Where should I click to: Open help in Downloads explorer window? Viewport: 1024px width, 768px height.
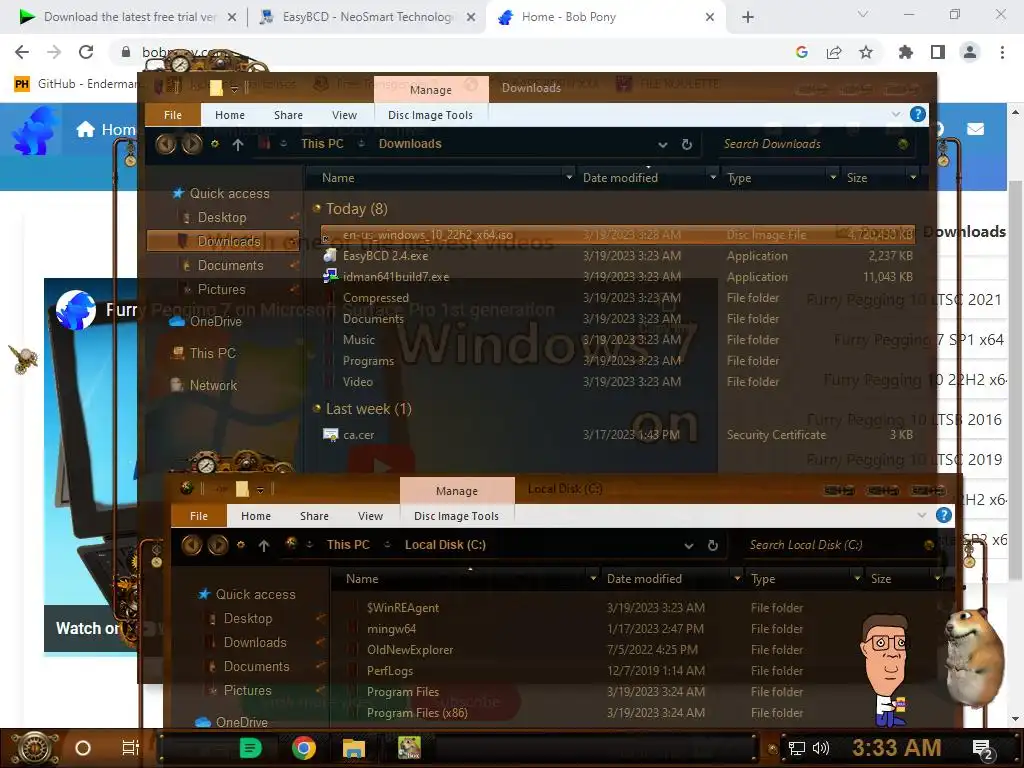click(918, 114)
